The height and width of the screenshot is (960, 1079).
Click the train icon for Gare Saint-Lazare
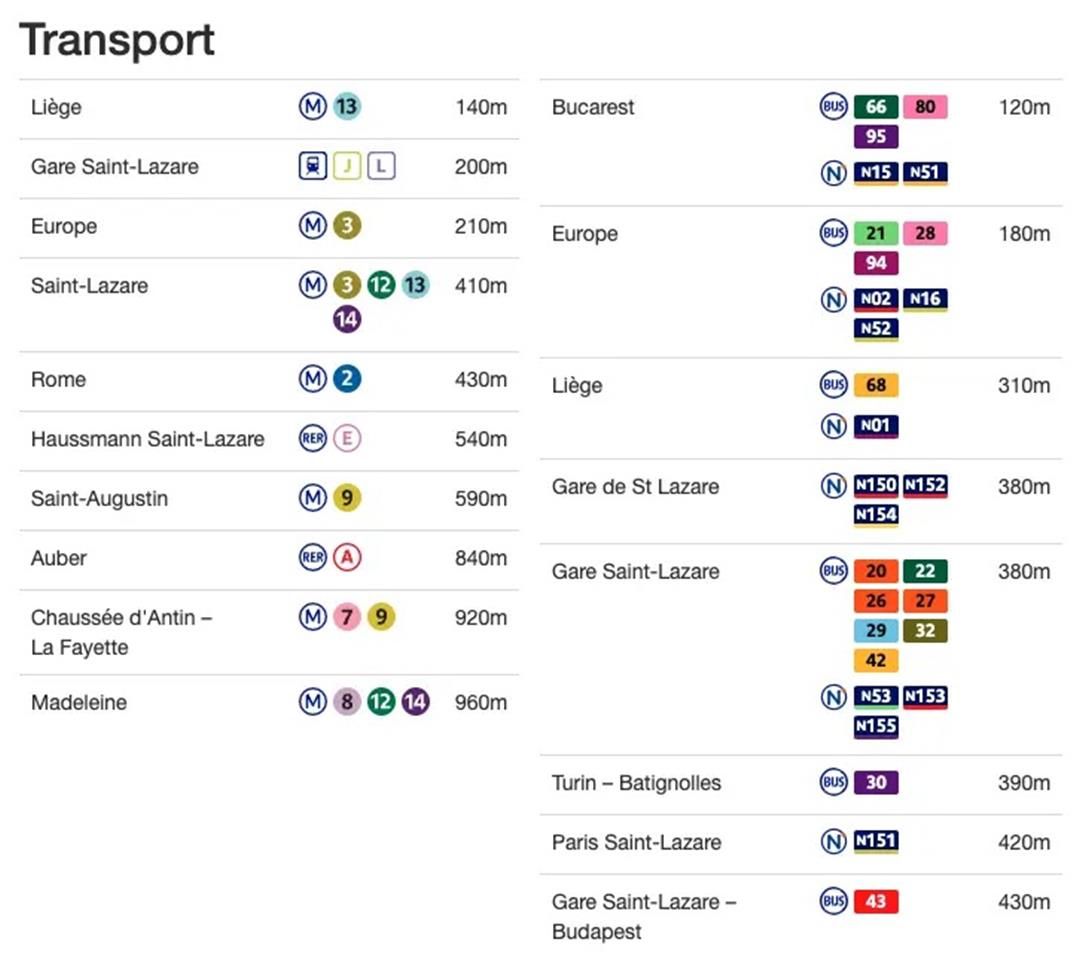(313, 167)
